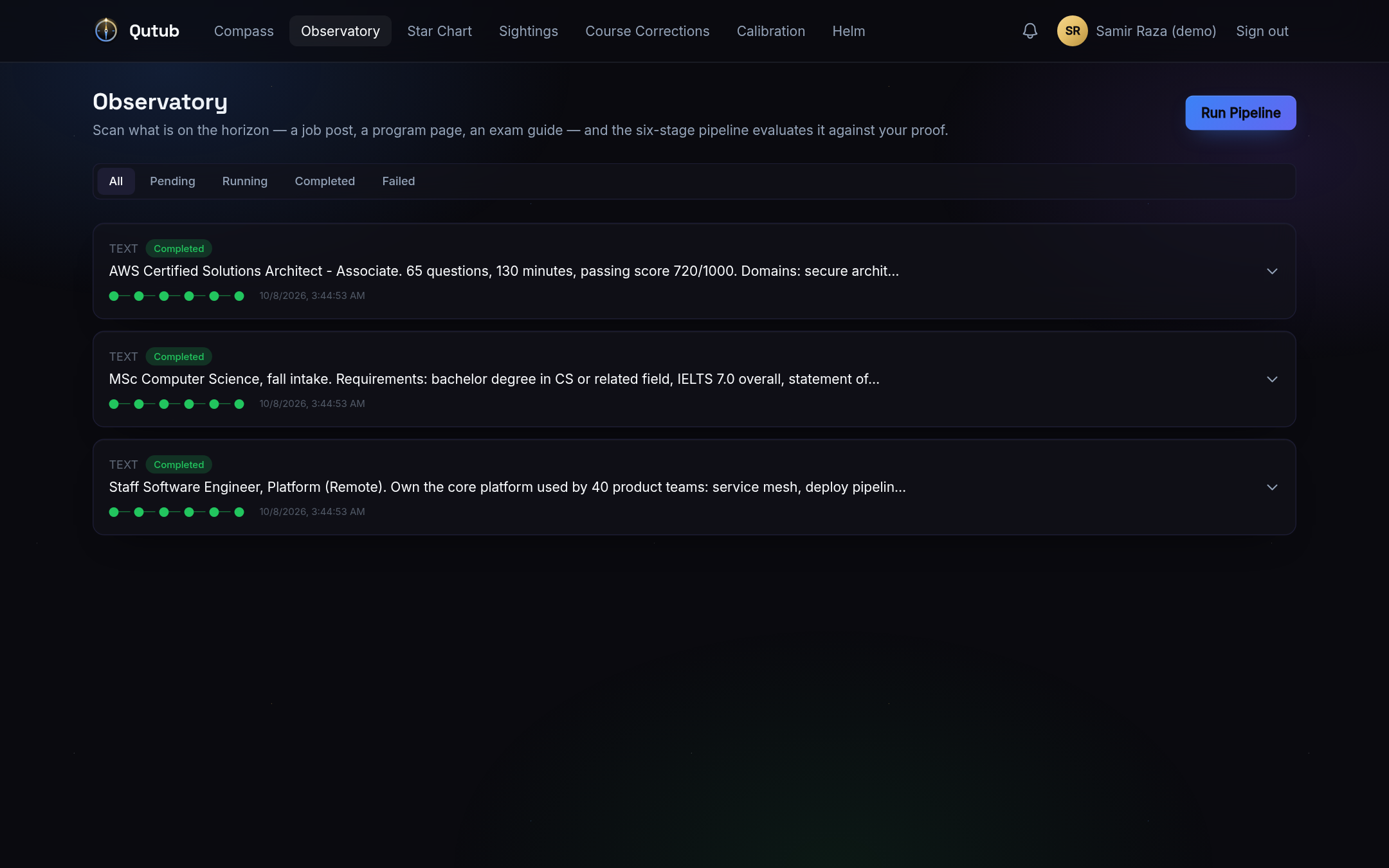The width and height of the screenshot is (1389, 868).
Task: Click the Staff Software Engineer entry's timestamp
Action: tap(312, 512)
